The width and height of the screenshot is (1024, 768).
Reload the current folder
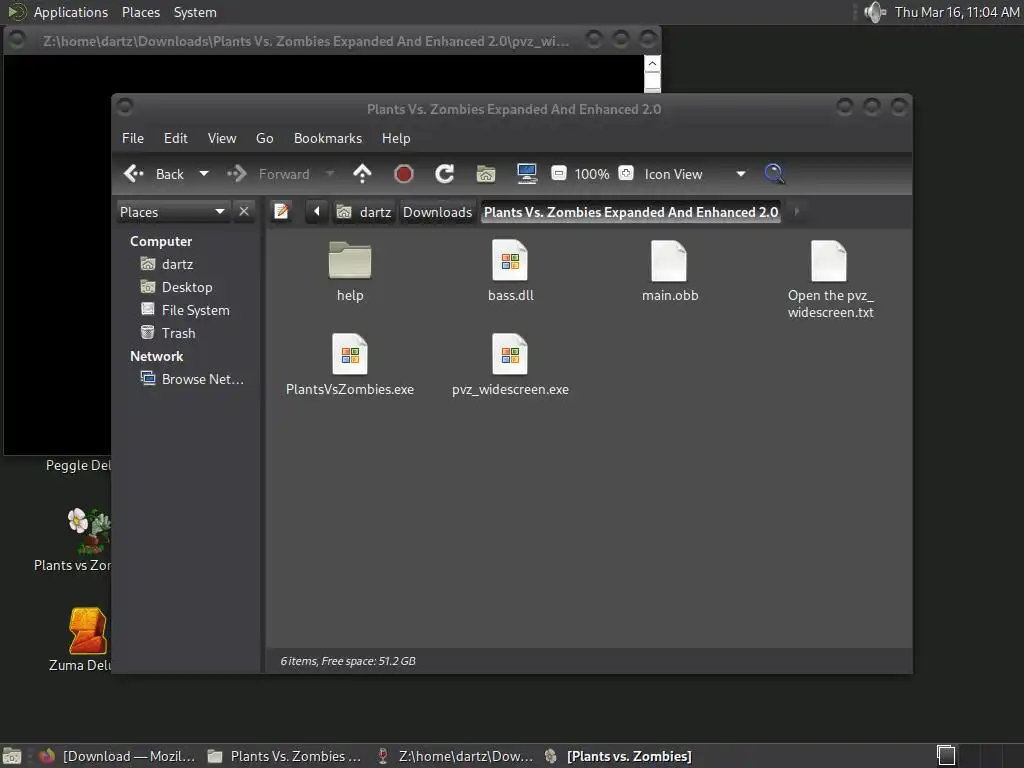[x=445, y=174]
